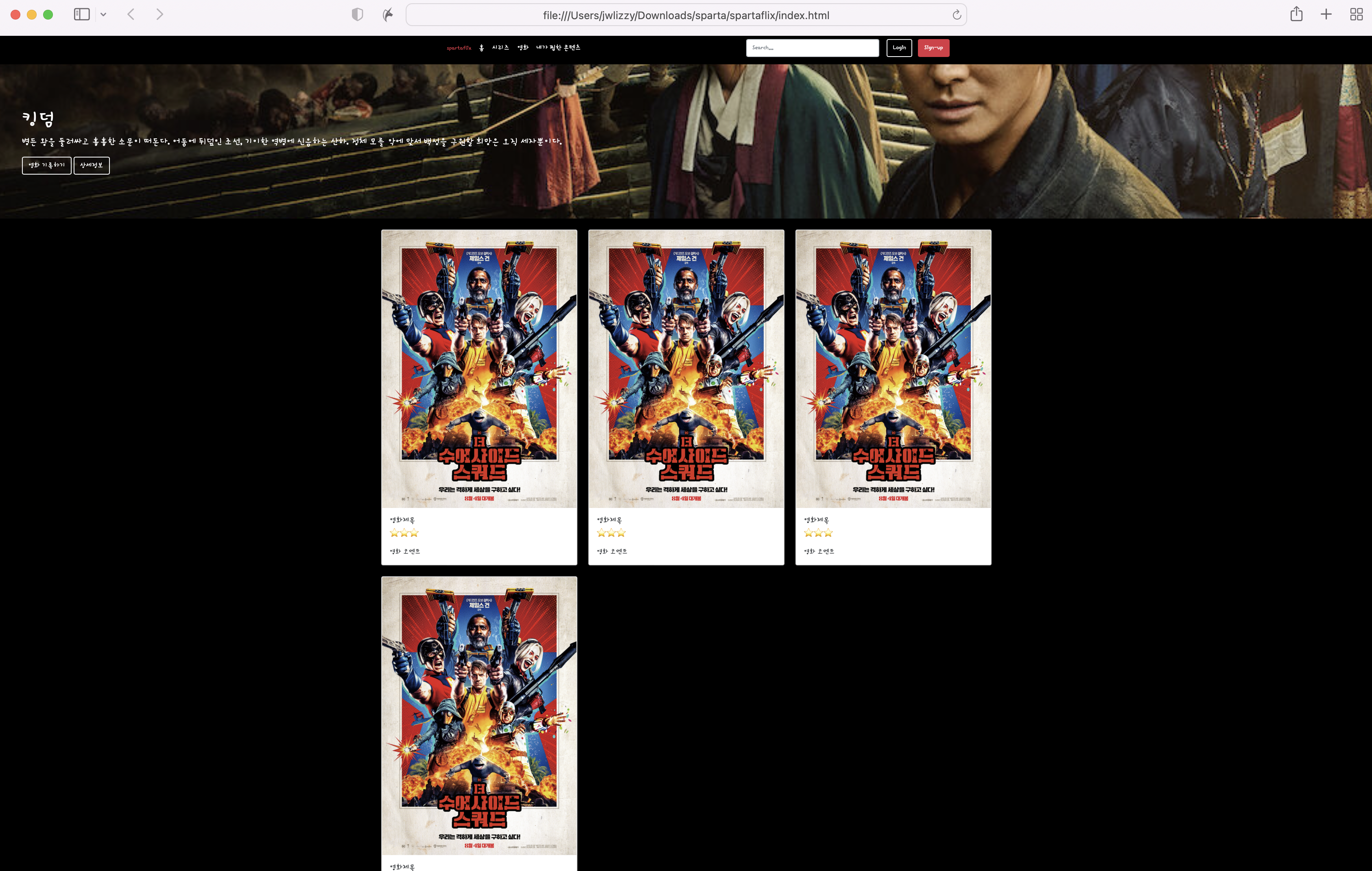The width and height of the screenshot is (1372, 871).
Task: Toggle the Safari sidebar icon
Action: 82,15
